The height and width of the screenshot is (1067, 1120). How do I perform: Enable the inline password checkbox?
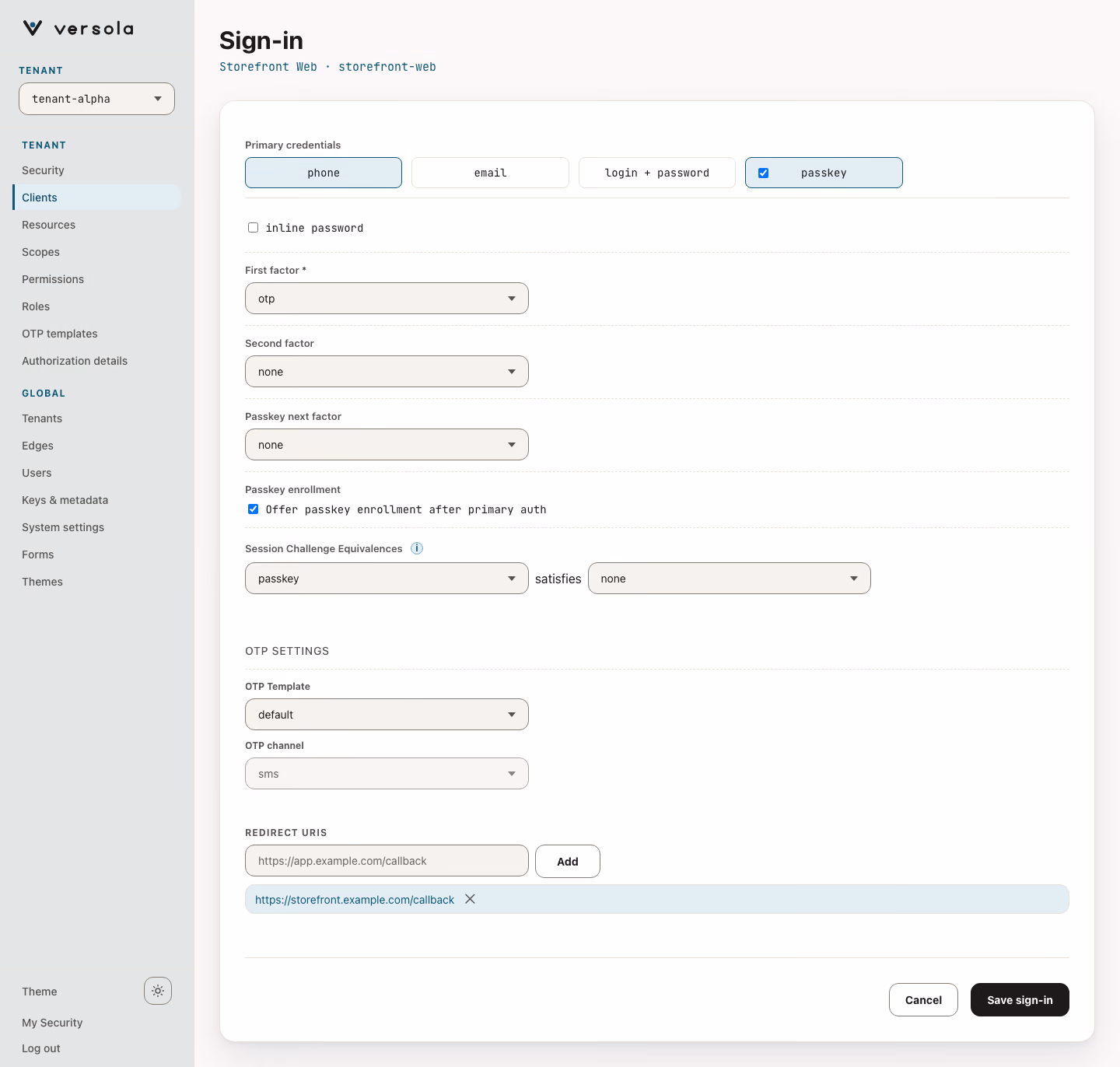(x=253, y=228)
